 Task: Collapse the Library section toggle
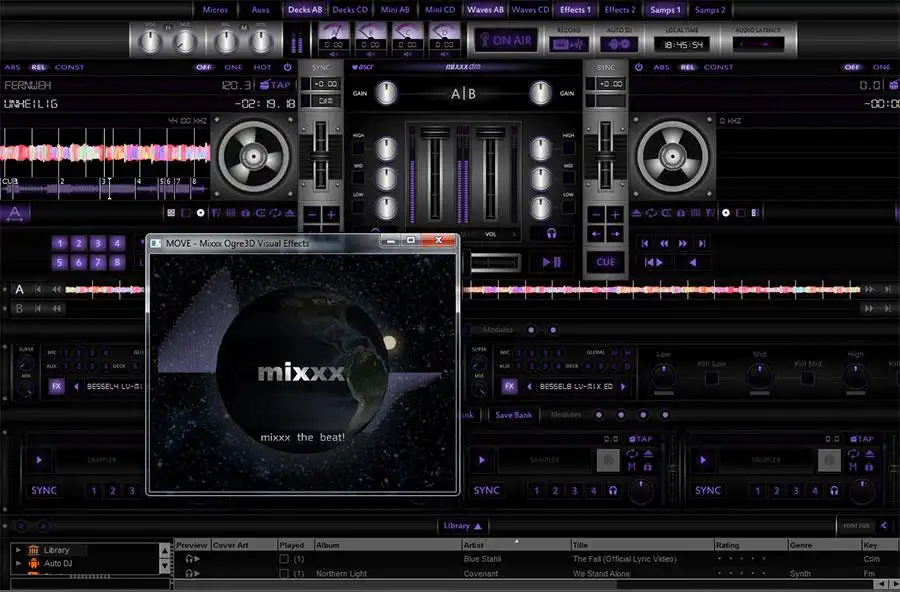462,525
